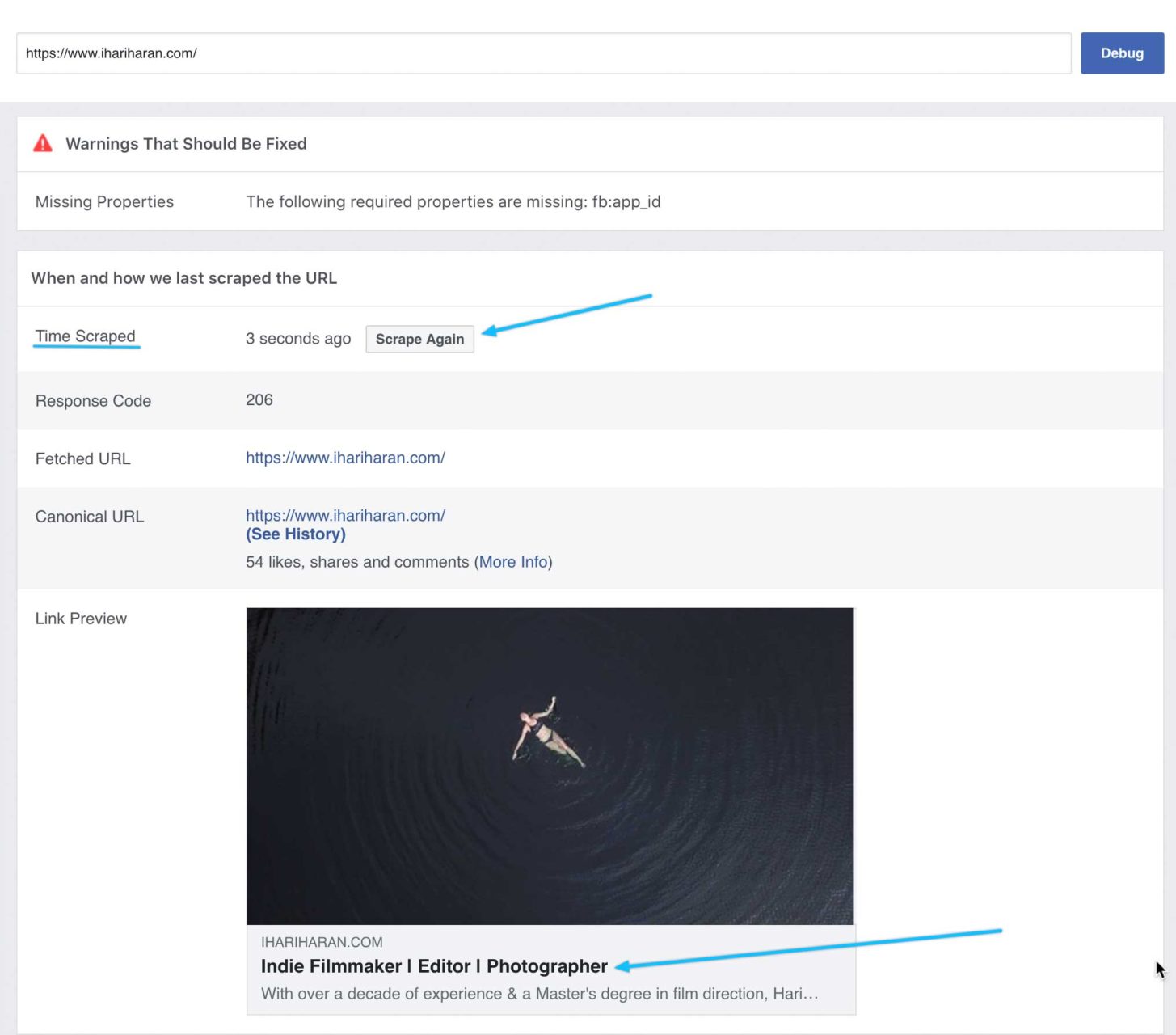Image resolution: width=1176 pixels, height=1035 pixels.
Task: Click the response code value 206
Action: click(259, 400)
